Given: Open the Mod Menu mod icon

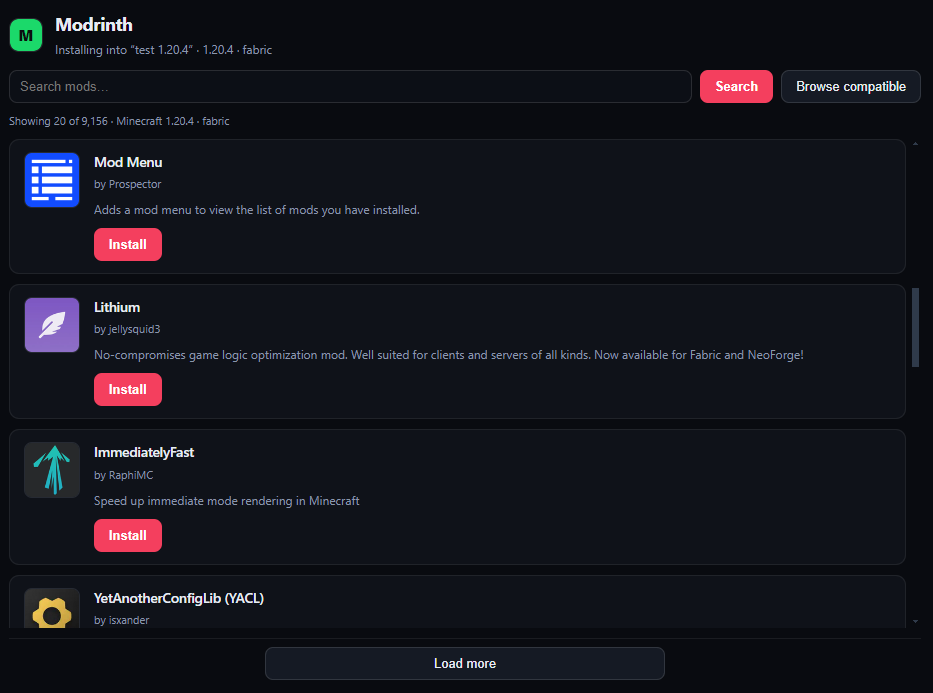Looking at the screenshot, I should coord(52,180).
